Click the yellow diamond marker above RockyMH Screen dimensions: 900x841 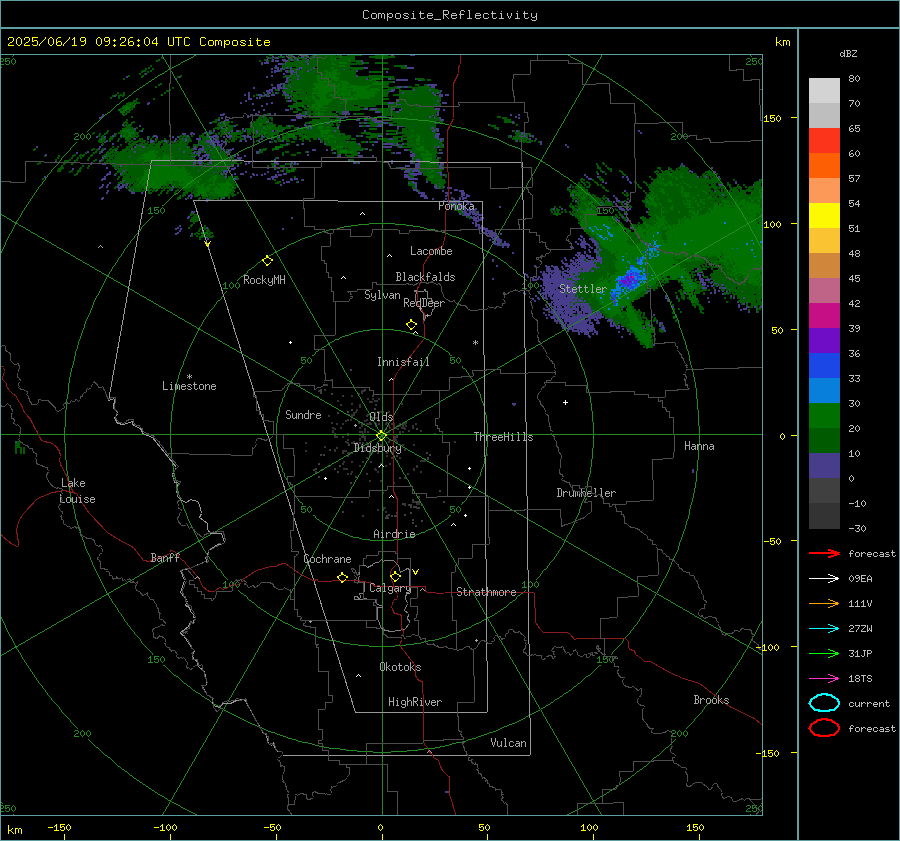pos(267,261)
